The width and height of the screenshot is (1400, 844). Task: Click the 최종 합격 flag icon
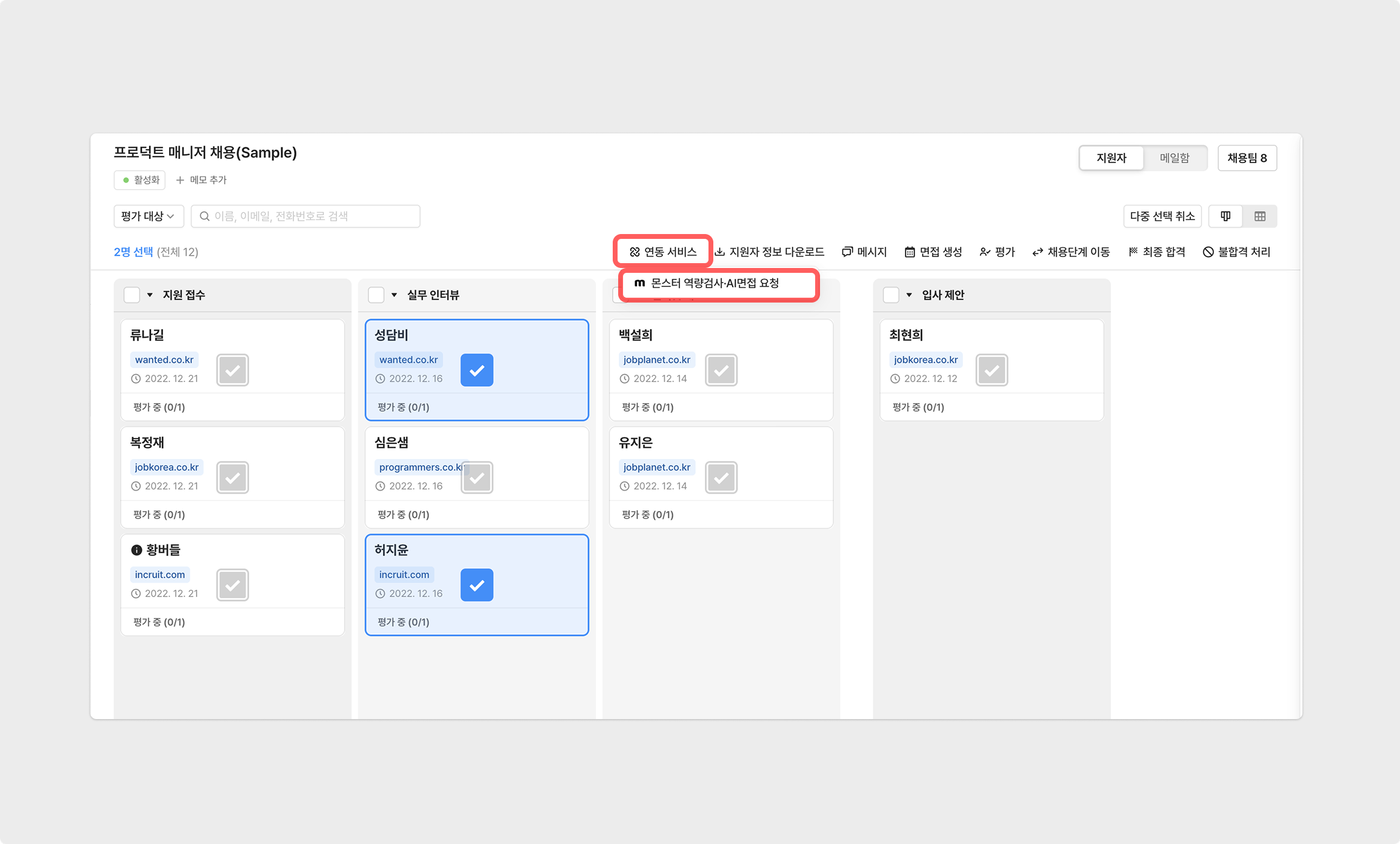pos(1133,252)
